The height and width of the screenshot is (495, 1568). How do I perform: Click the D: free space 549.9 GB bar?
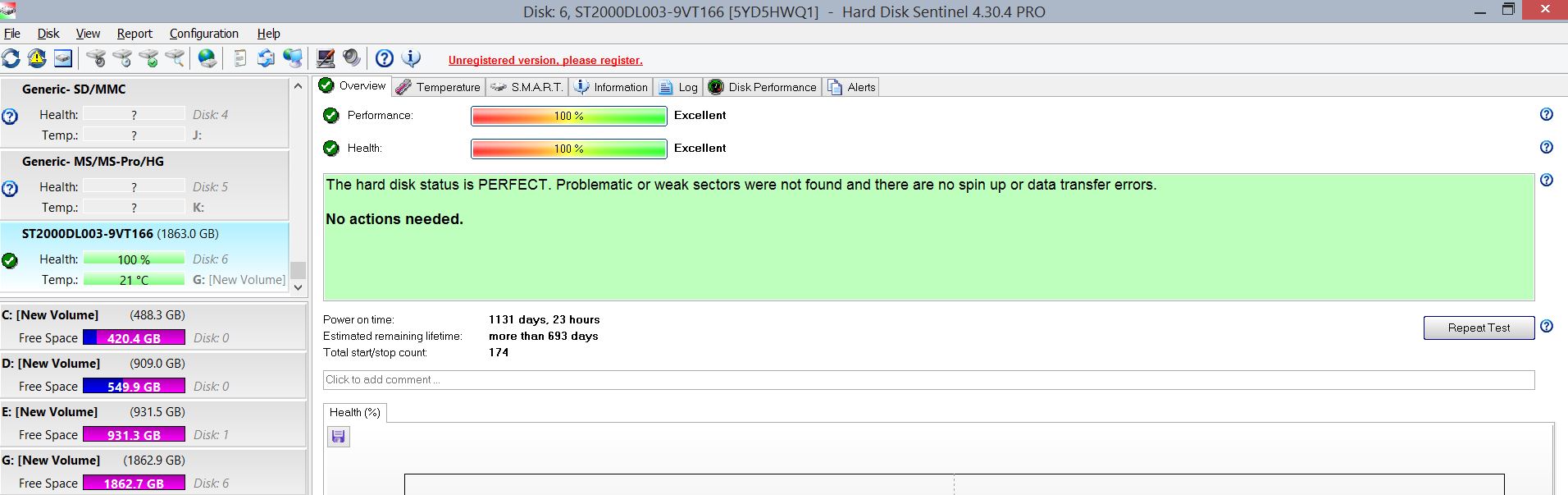[x=134, y=386]
